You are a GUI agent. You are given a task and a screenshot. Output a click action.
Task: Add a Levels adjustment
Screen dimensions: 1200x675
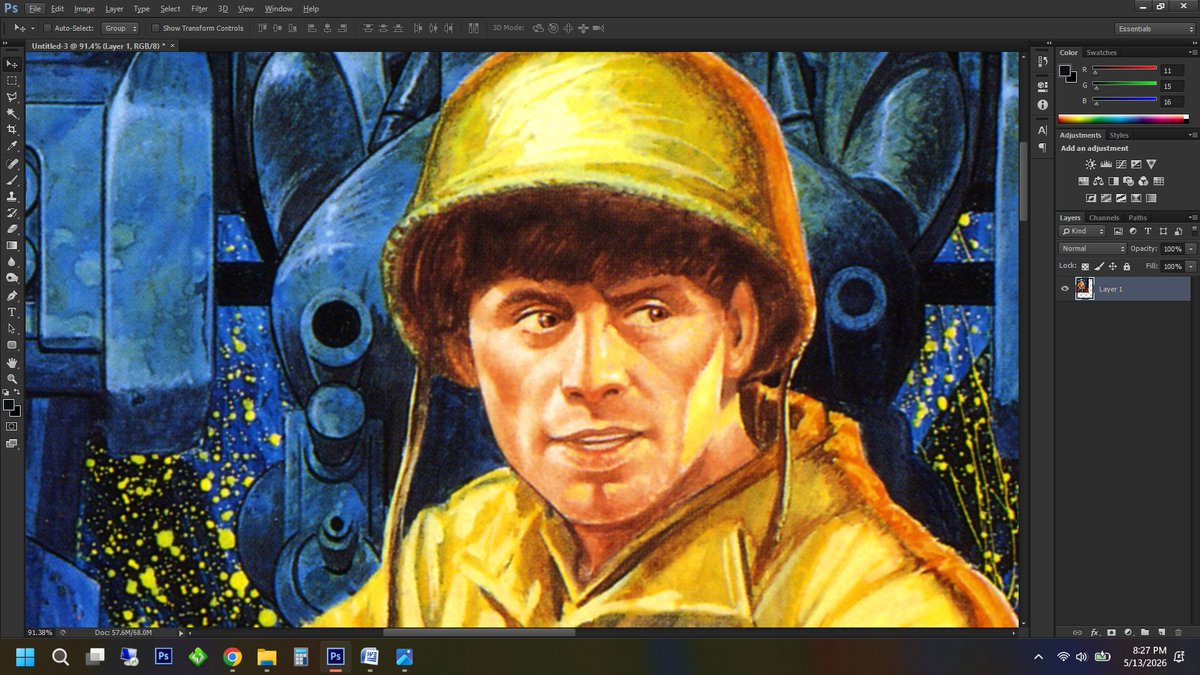[x=1105, y=163]
